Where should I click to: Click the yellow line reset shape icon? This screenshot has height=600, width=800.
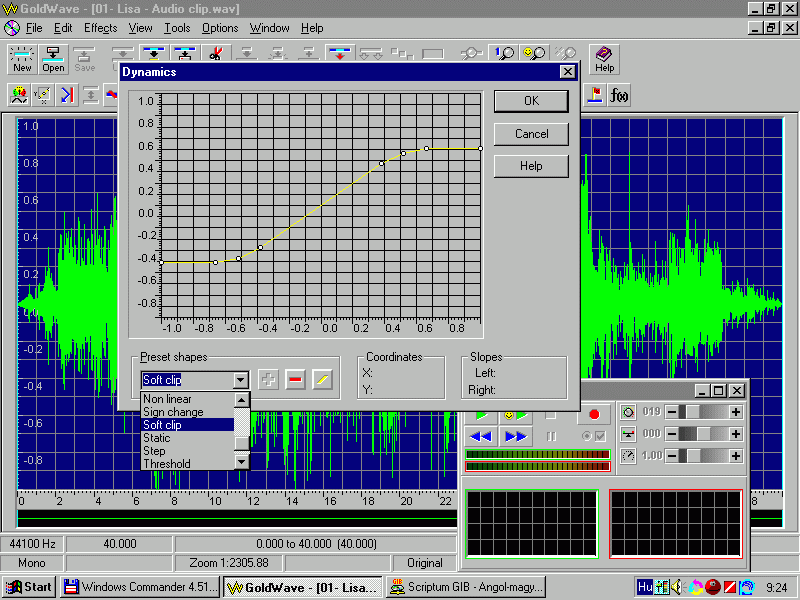(x=322, y=380)
